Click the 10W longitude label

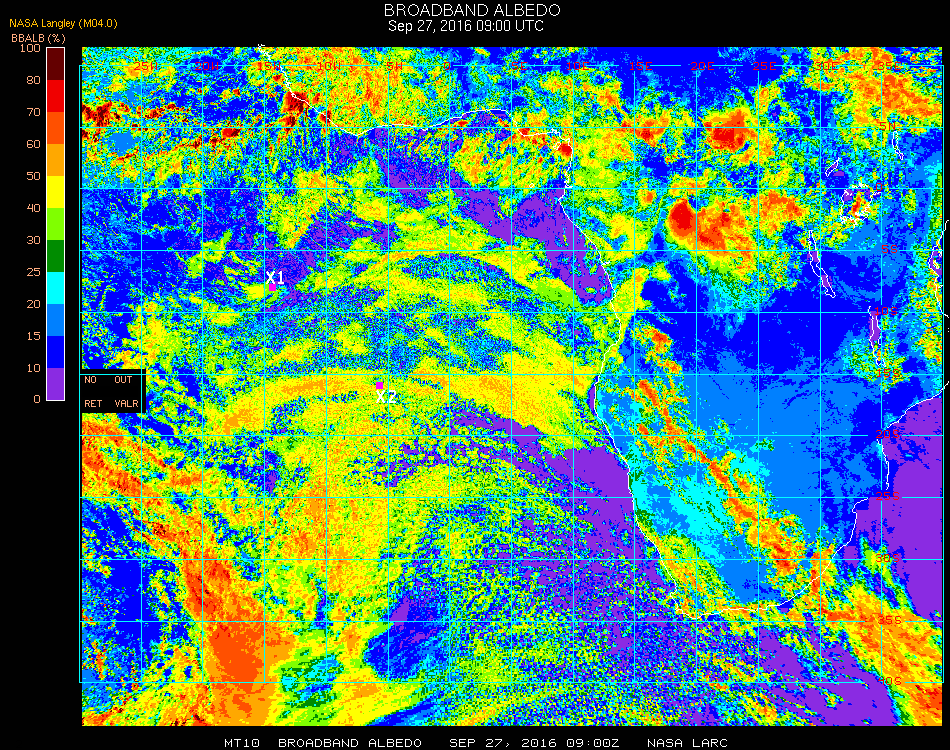(x=330, y=66)
